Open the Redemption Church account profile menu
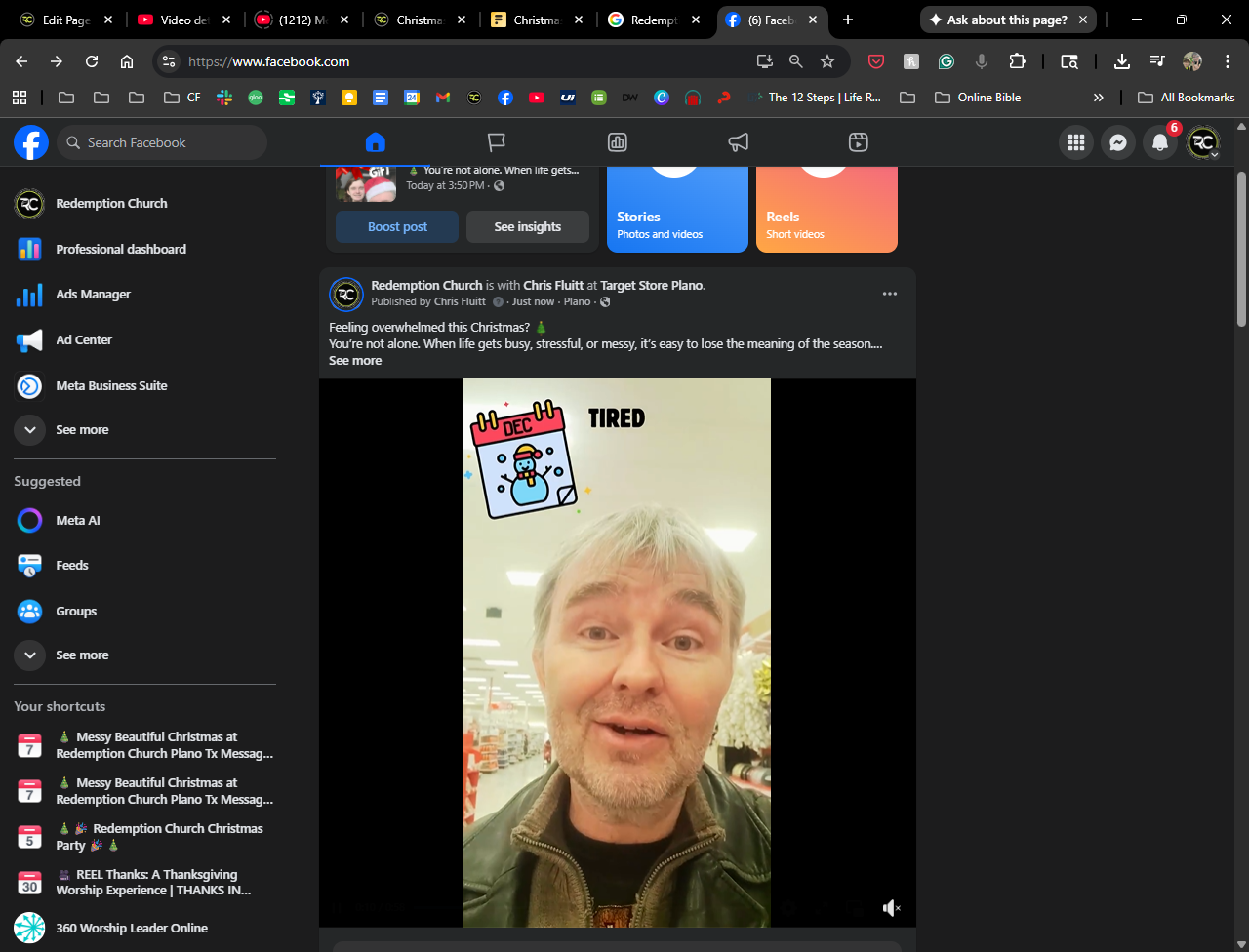Viewport: 1249px width, 952px height. (x=1203, y=142)
